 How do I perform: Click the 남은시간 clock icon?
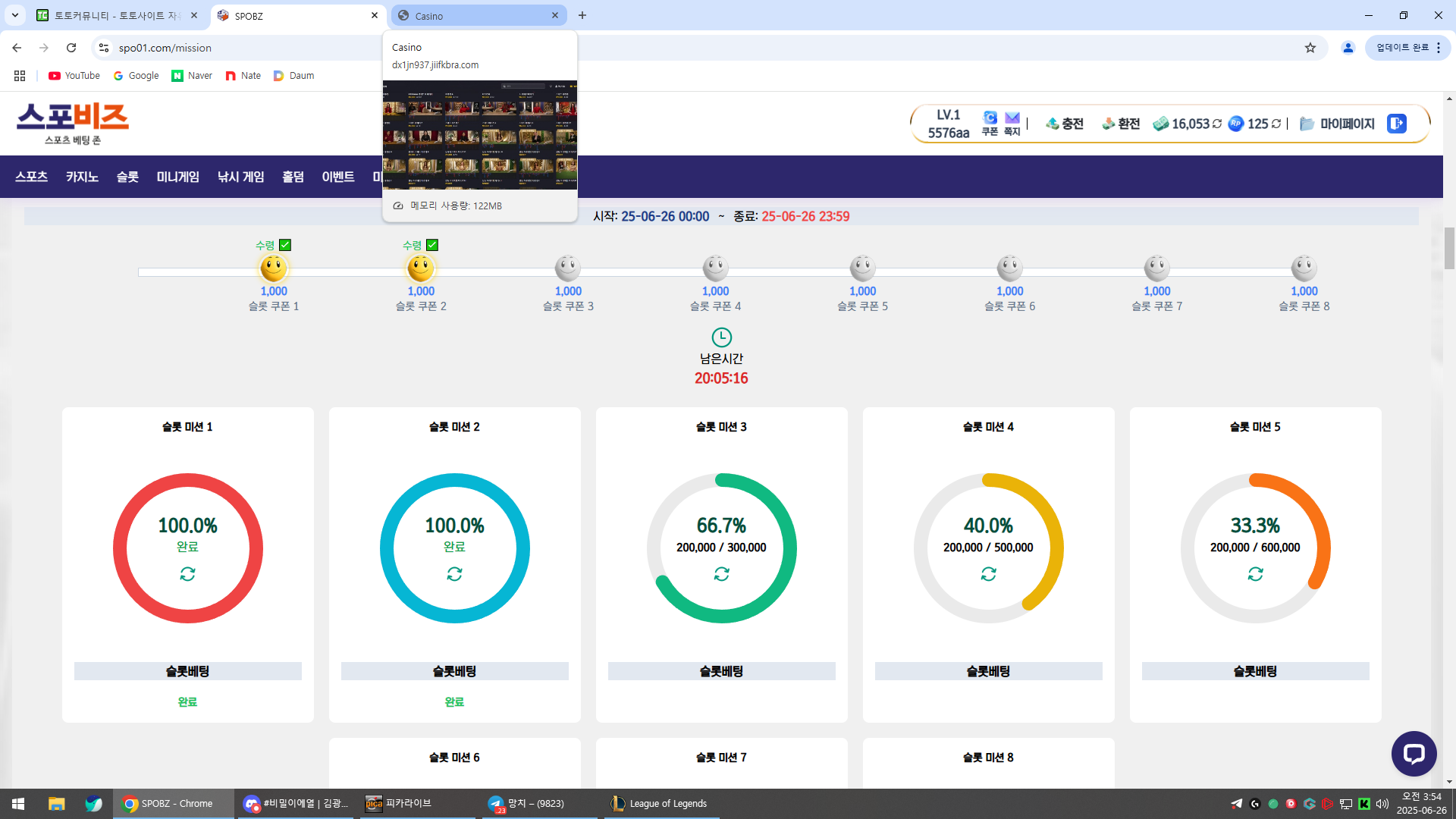coord(721,337)
